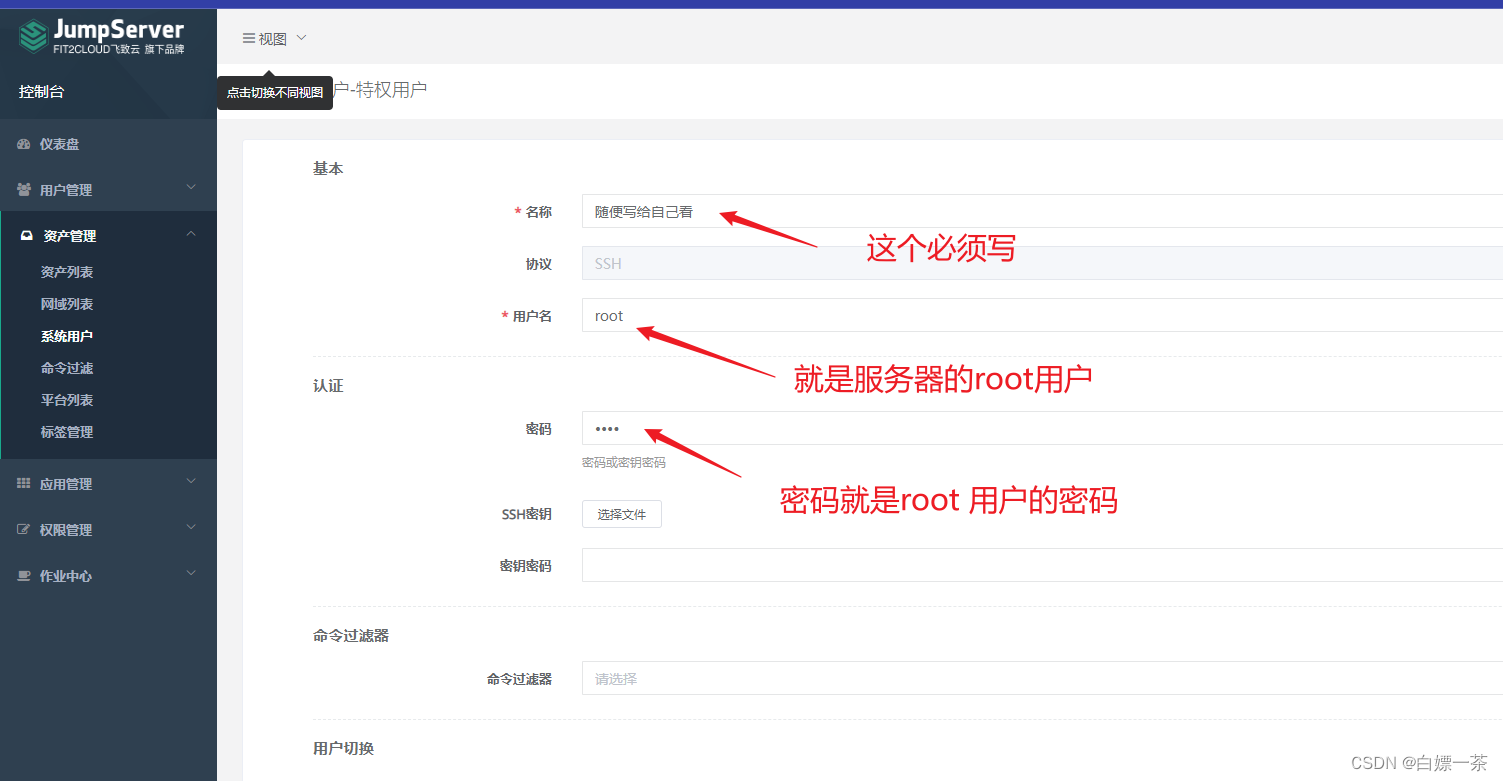Click the 选择文件 SSH key button
This screenshot has width=1503, height=781.
pyautogui.click(x=622, y=514)
